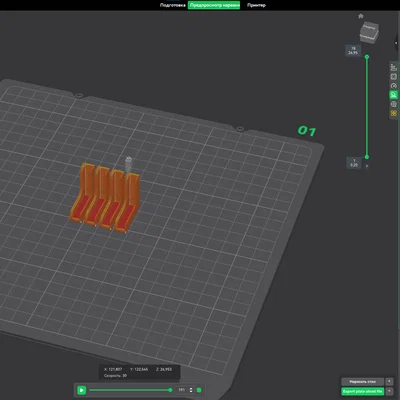Switch to the Подготовка tab
400x400 pixels.
point(172,5)
